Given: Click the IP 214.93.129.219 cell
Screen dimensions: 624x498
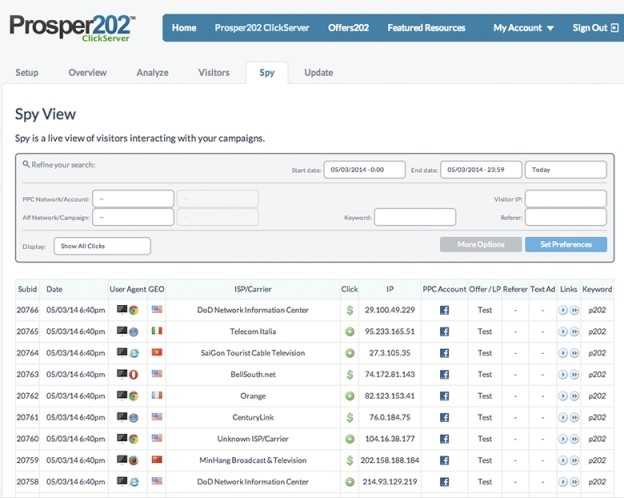Looking at the screenshot, I should 390,482.
